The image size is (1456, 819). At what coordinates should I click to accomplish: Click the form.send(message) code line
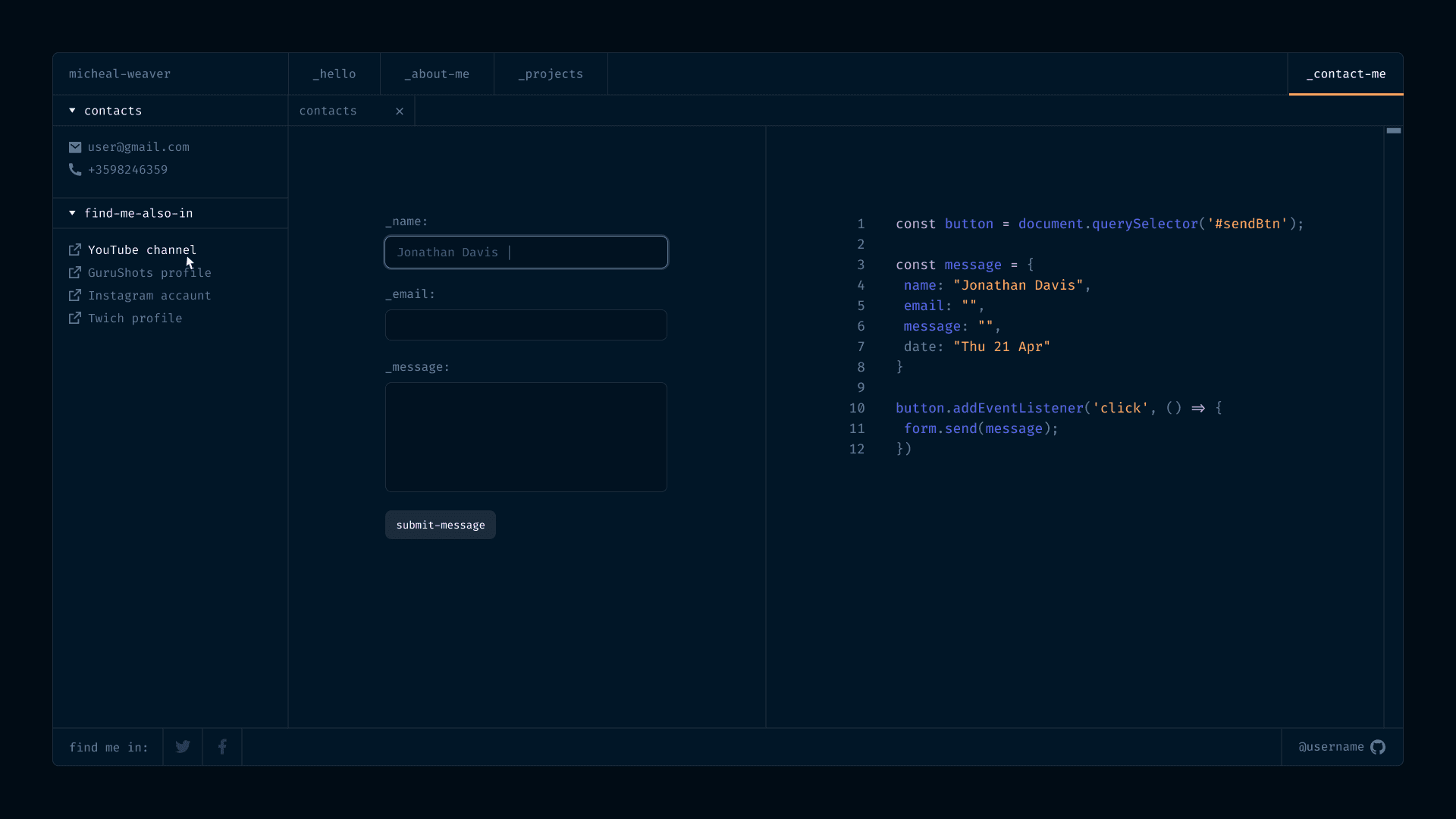981,428
